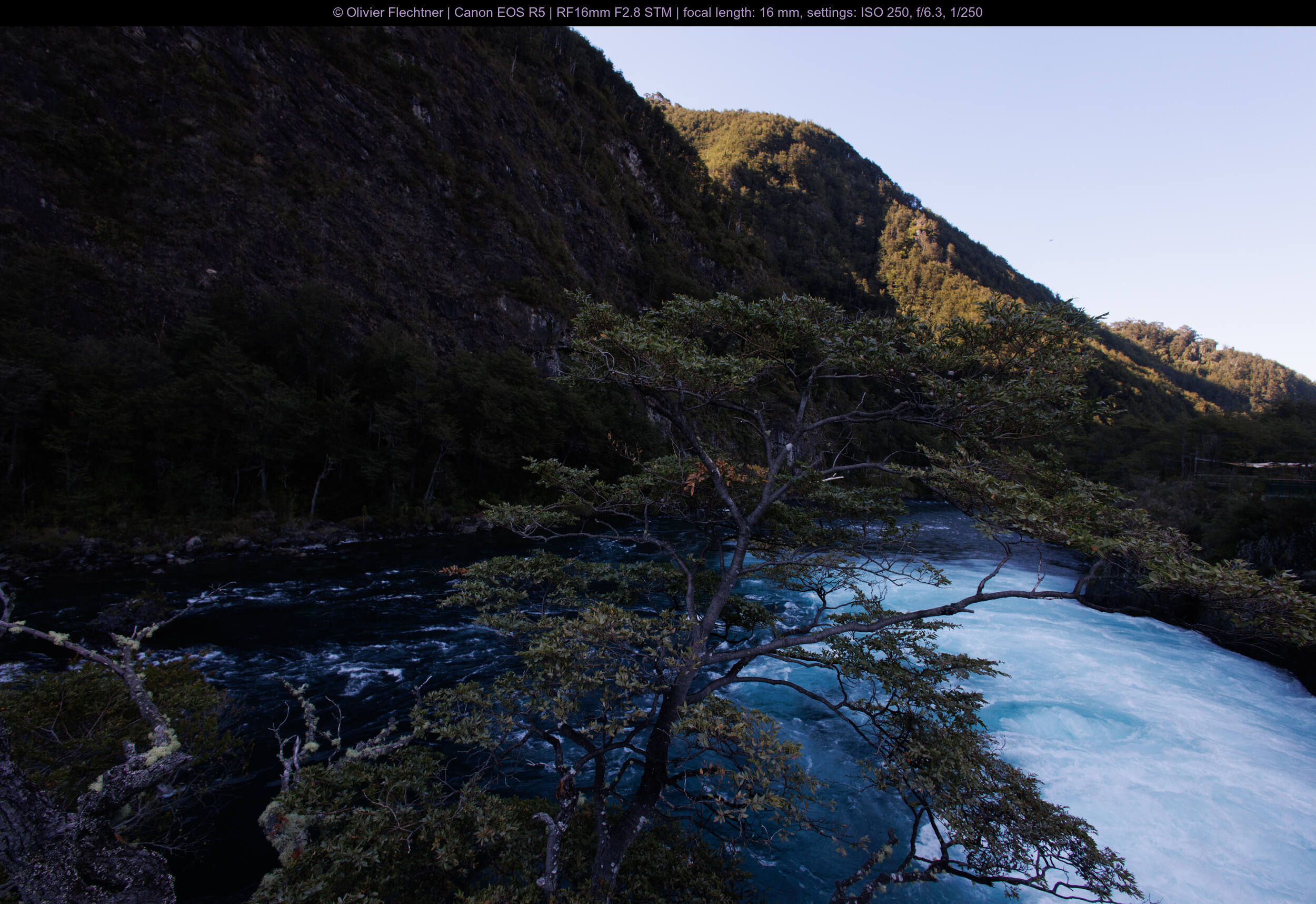Image resolution: width=1316 pixels, height=904 pixels.
Task: Click the 'settings: ISO 250, f/6.3, 1/250' text
Action: [x=895, y=13]
